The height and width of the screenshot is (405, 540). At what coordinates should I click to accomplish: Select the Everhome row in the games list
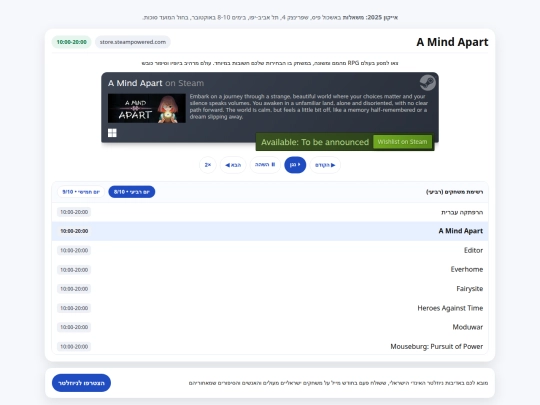(270, 270)
